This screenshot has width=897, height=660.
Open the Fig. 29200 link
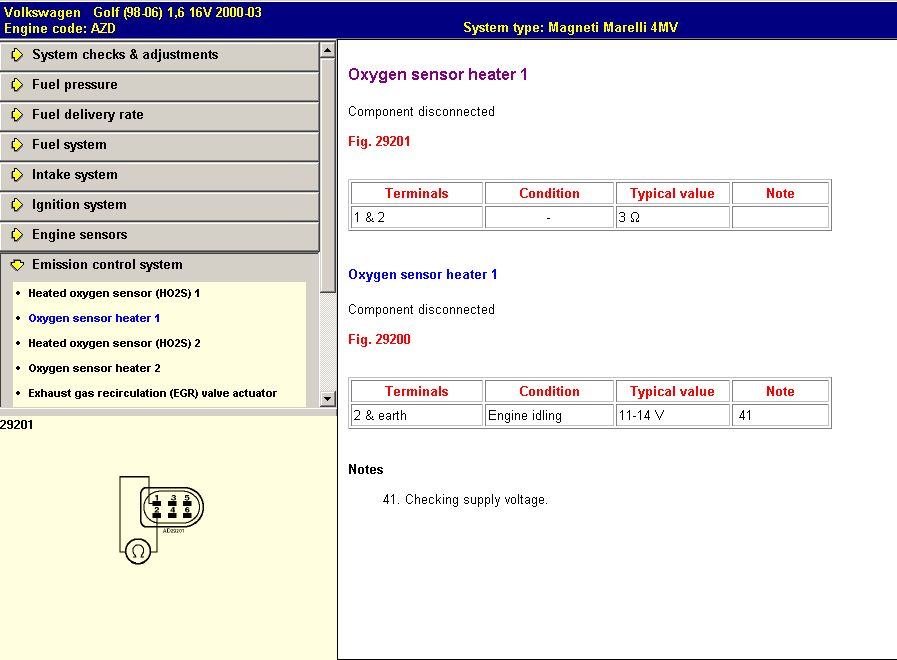379,340
